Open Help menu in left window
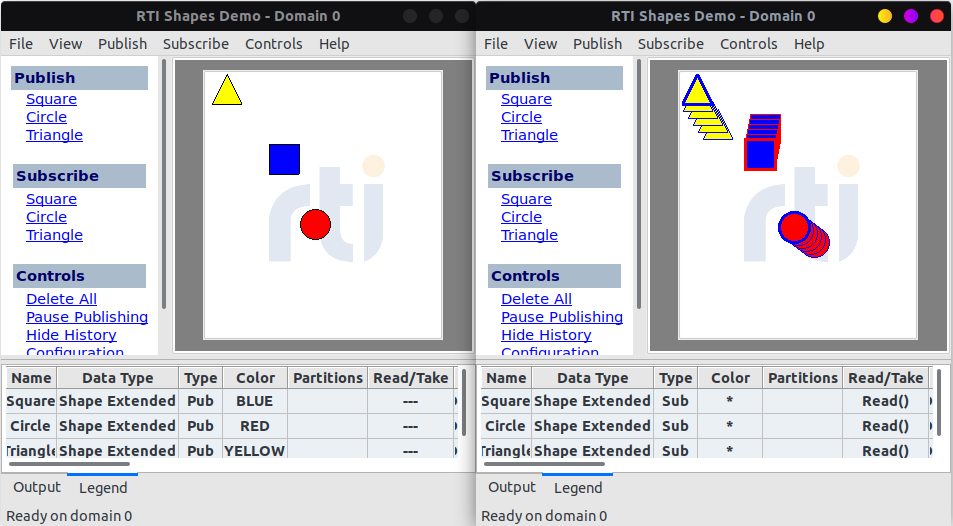953x526 pixels. click(x=334, y=44)
